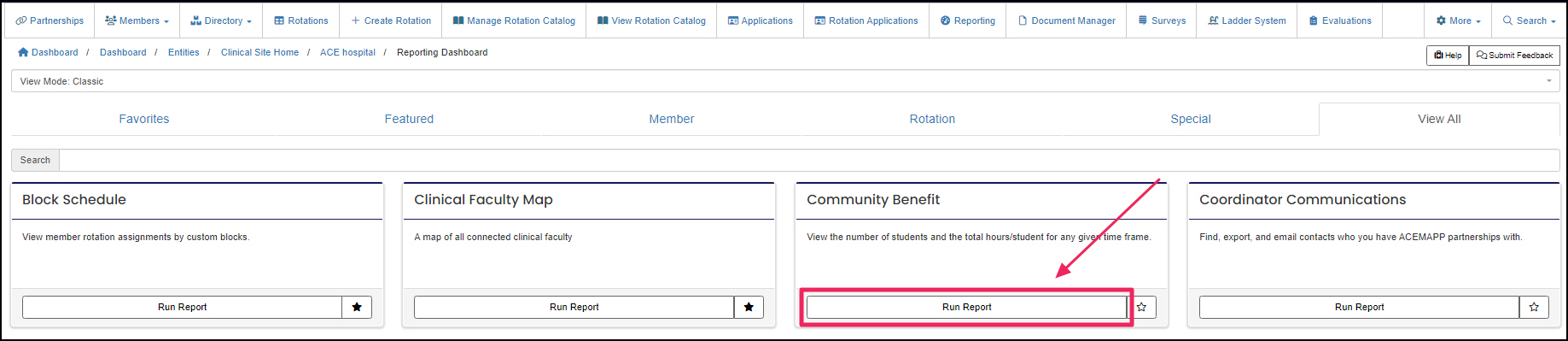Run the Coordinator Communications report
This screenshot has height=341, width=1568.
click(1359, 307)
